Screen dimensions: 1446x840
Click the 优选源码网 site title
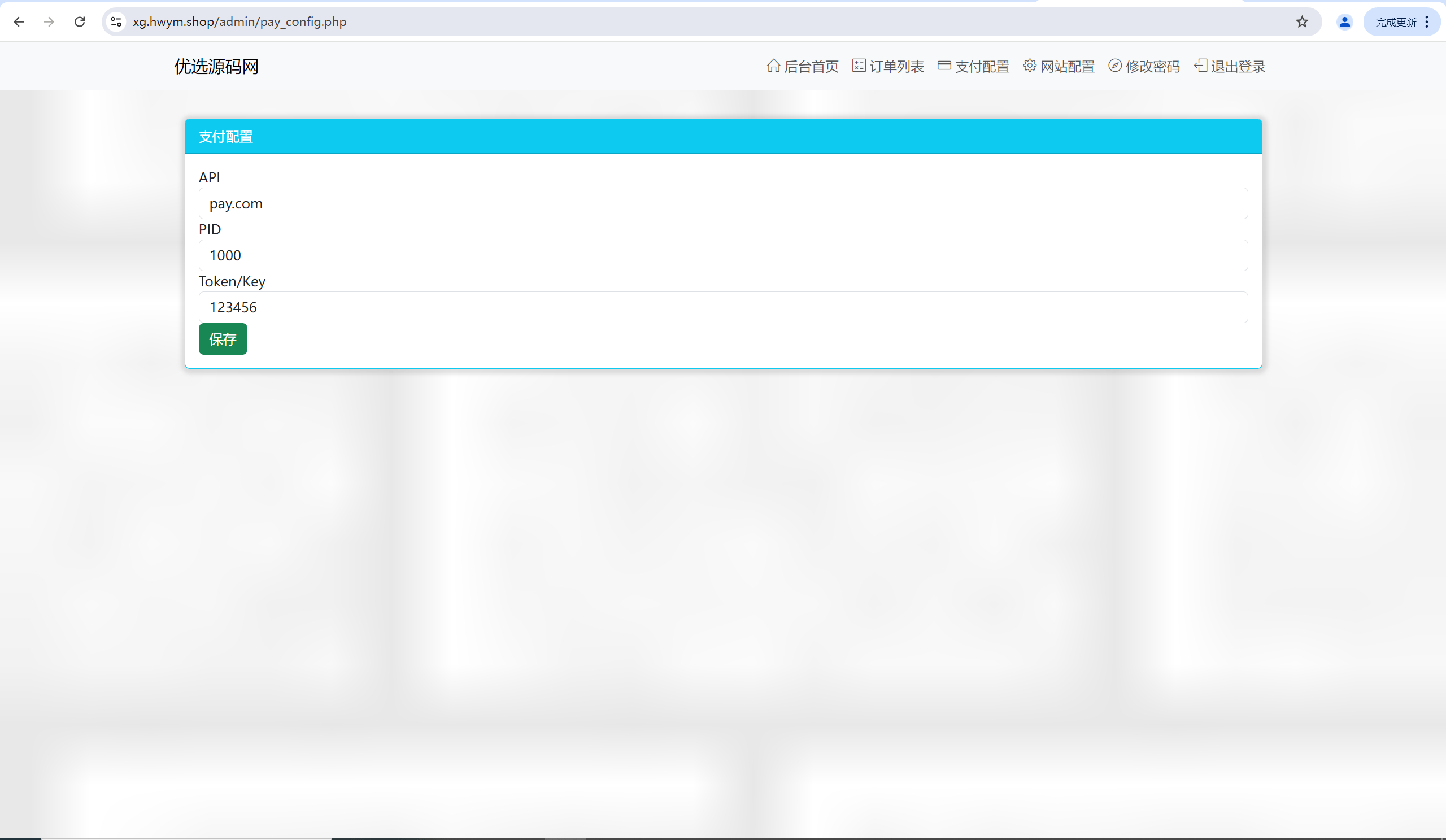[216, 67]
